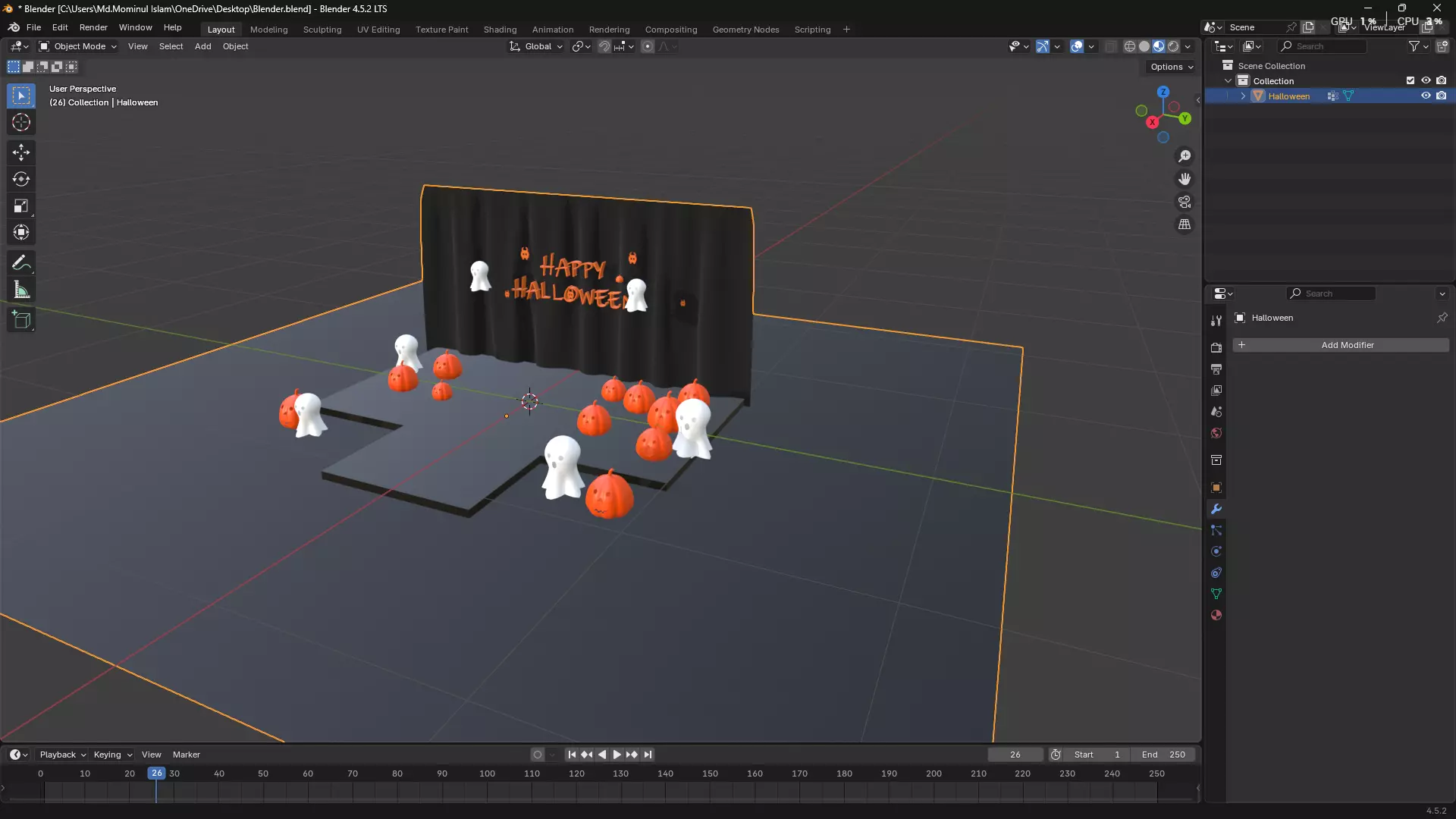
Task: Open the Render menu
Action: (x=93, y=27)
